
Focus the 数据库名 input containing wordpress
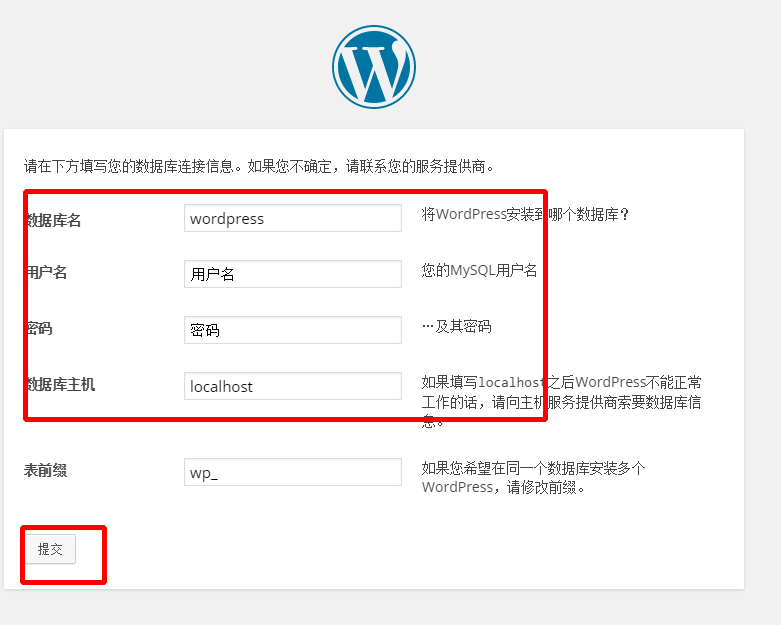[x=293, y=218]
